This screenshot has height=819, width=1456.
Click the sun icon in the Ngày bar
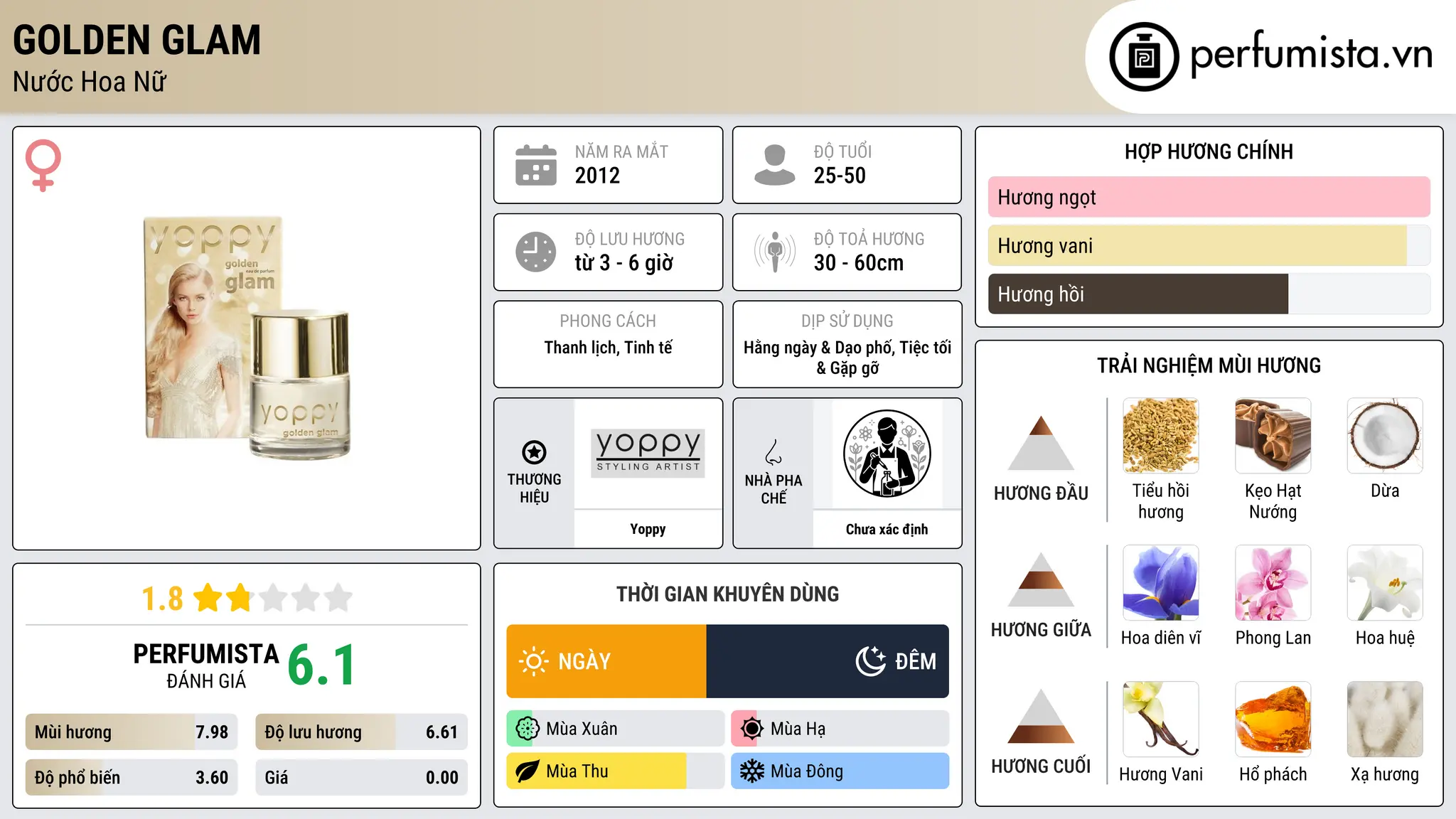tap(533, 661)
